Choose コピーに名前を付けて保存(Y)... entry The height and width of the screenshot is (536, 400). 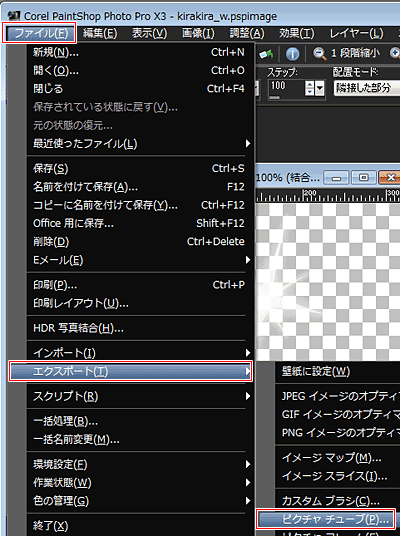click(x=139, y=205)
